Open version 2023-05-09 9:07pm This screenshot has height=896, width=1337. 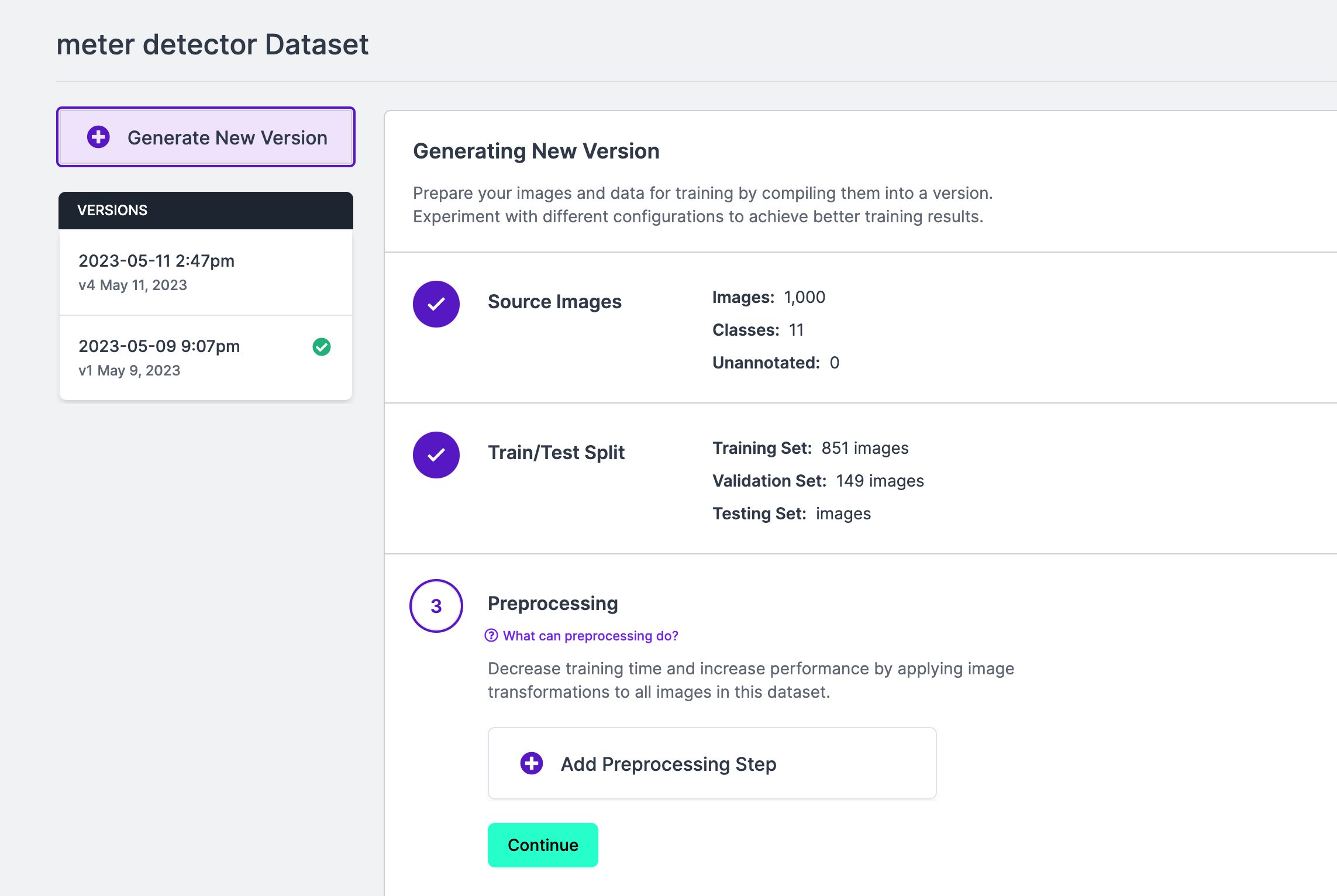click(x=206, y=358)
